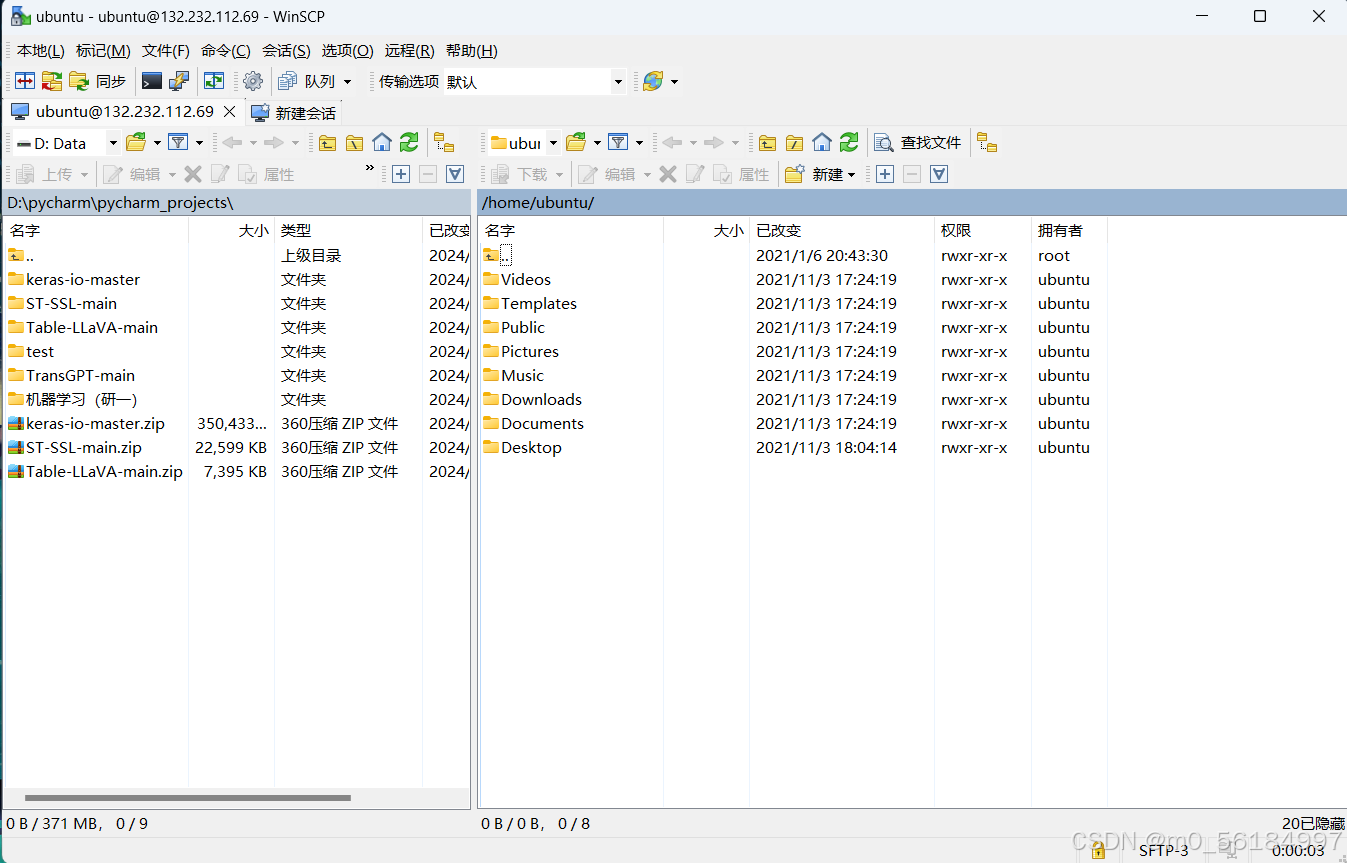
Task: Click remote panel select files plus icon
Action: coord(885,174)
